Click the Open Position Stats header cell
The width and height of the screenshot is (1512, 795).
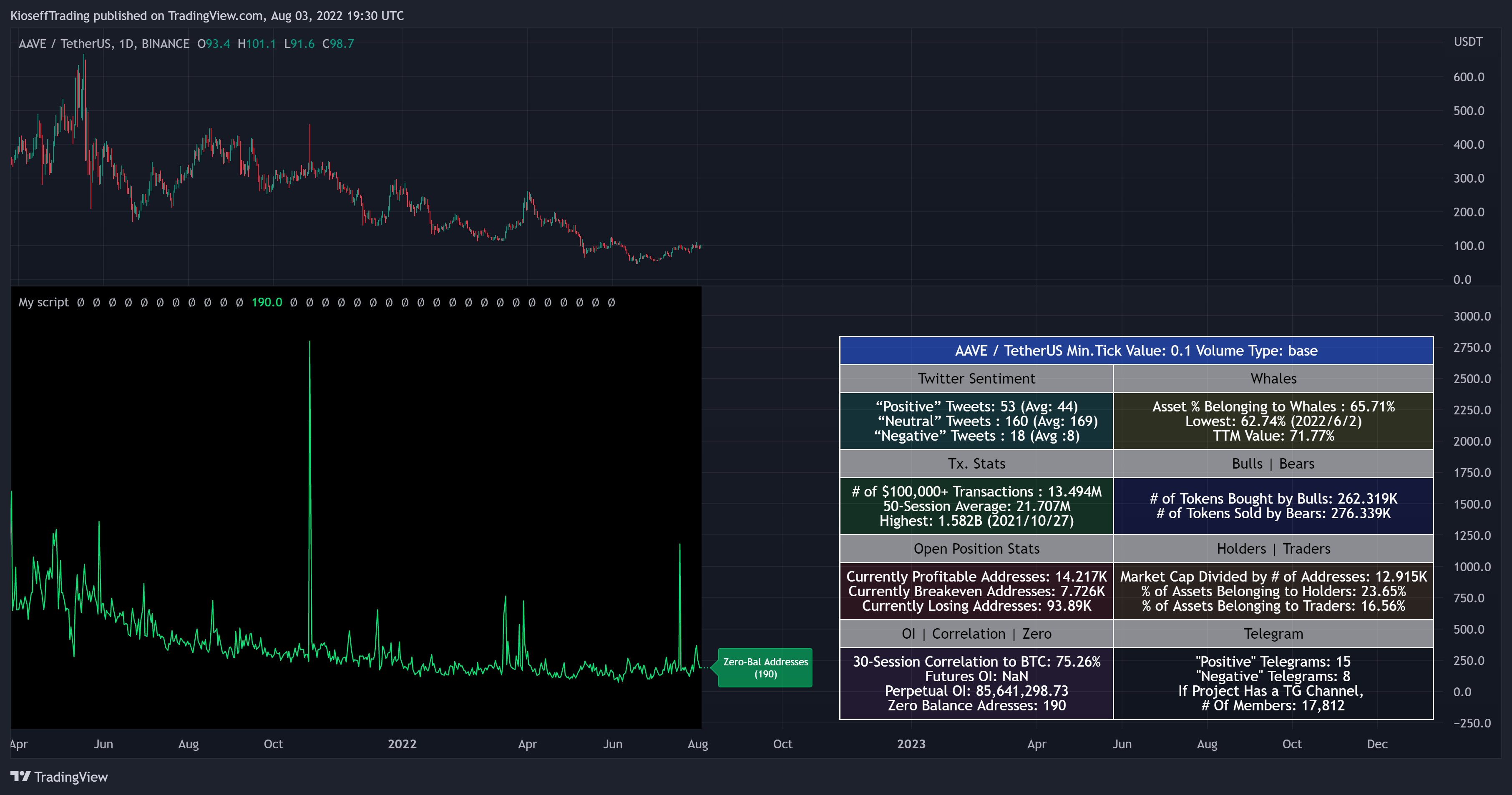(x=977, y=549)
